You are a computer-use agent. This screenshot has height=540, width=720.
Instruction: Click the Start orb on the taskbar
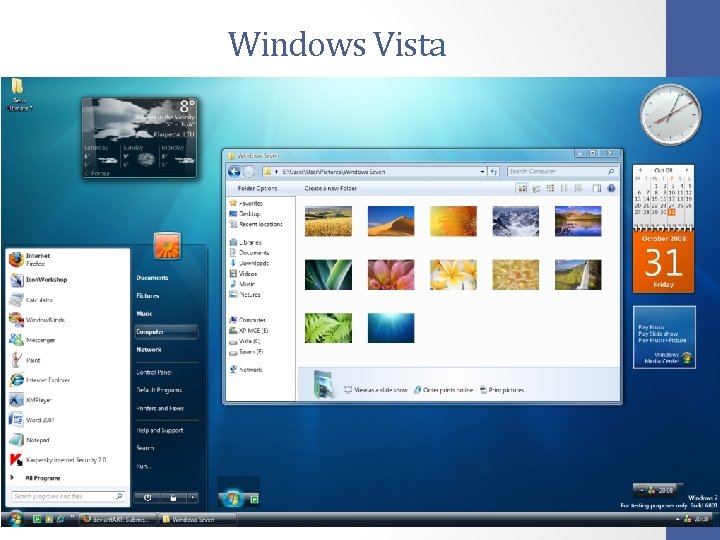point(14,519)
